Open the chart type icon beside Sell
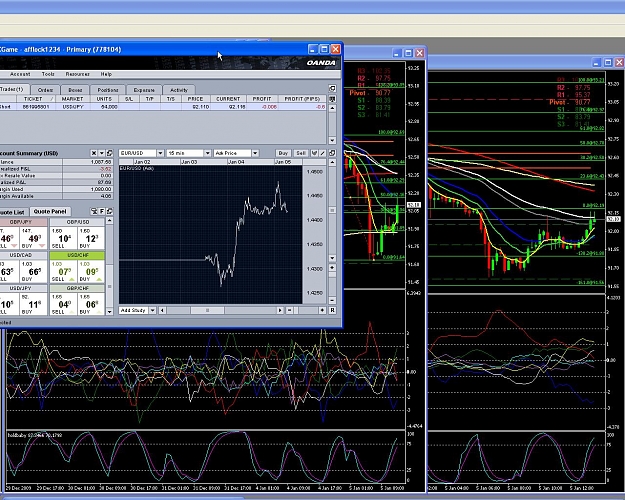625x500 pixels. [x=314, y=153]
